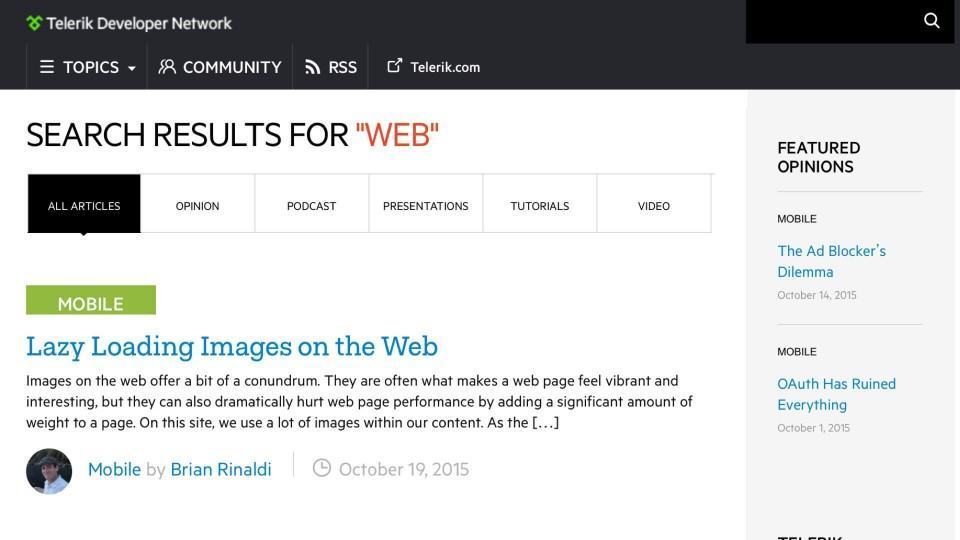Open Lazy Loading Images on the Web article
Viewport: 960px width, 540px height.
point(232,346)
